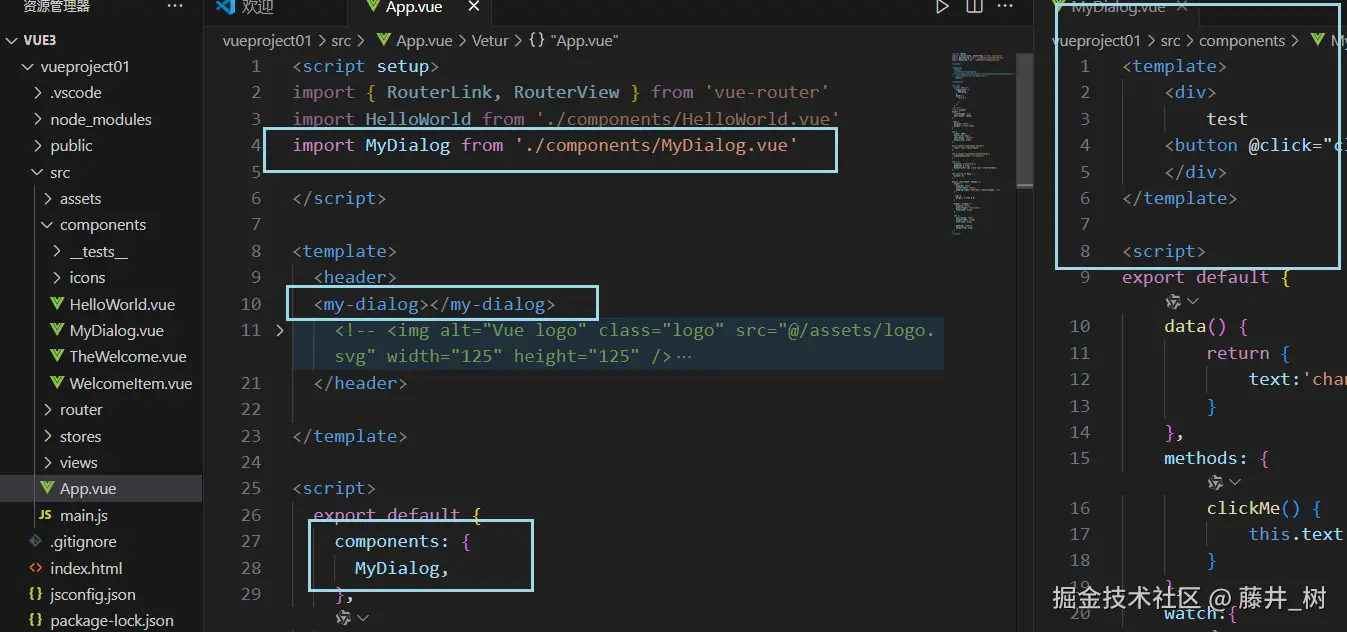Expand the views folder
Viewport: 1347px width, 632px height.
click(x=47, y=463)
